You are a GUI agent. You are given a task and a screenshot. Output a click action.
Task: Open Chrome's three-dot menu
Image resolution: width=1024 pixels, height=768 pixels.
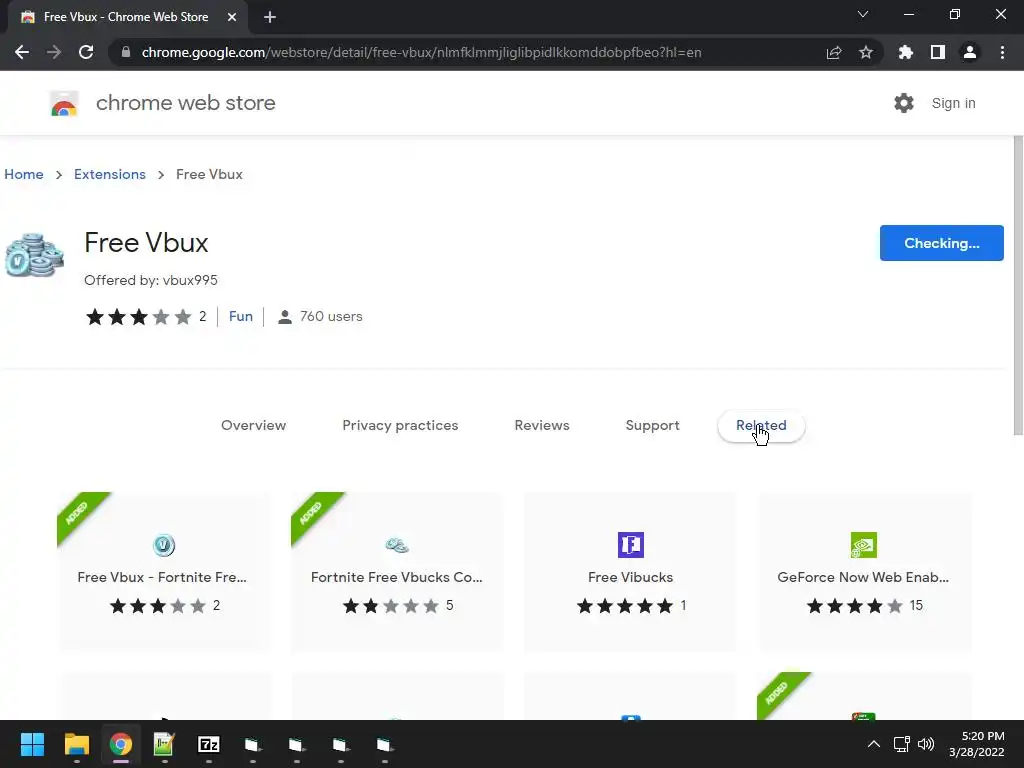pos(1002,52)
